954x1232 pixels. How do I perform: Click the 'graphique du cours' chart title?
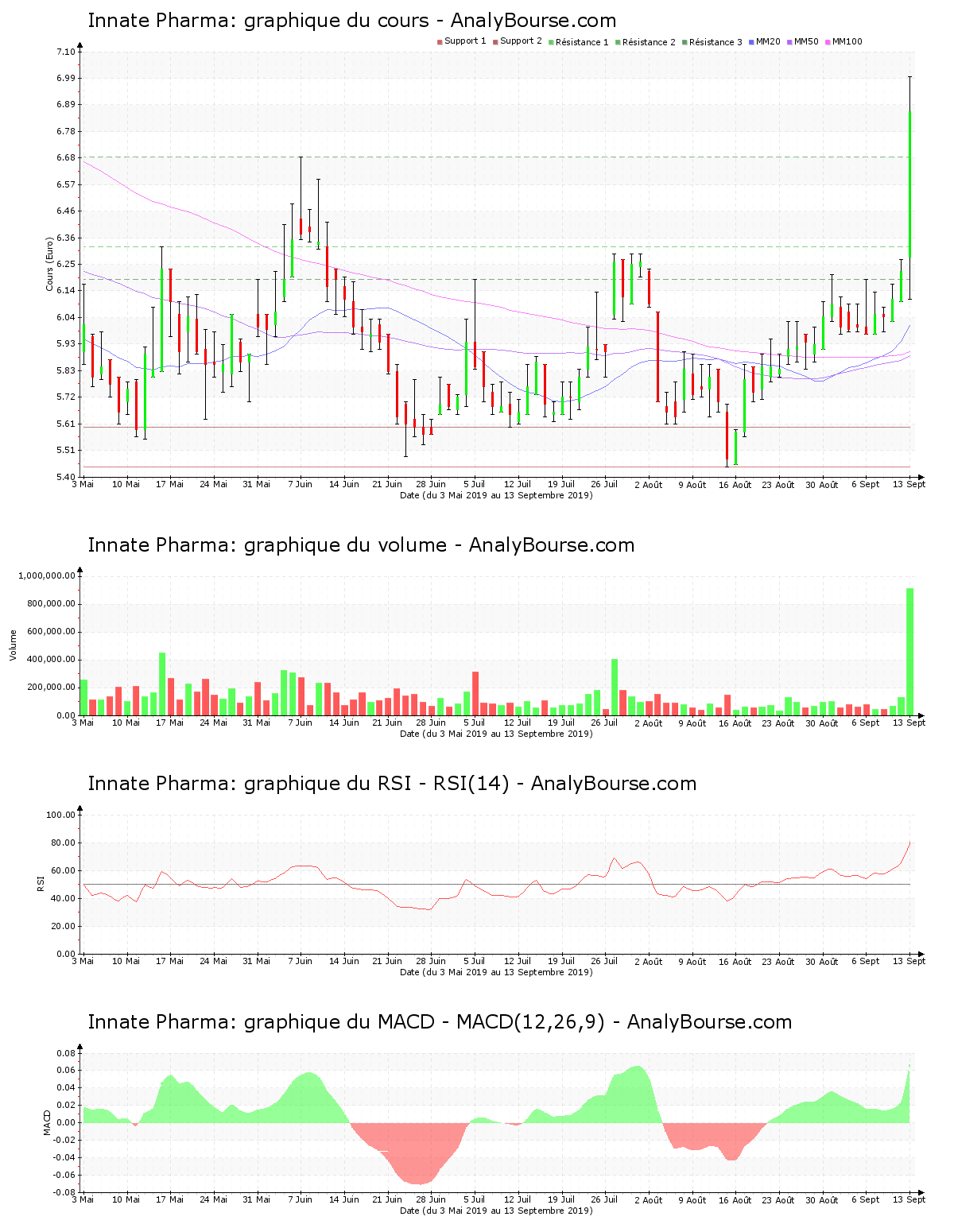click(x=352, y=21)
